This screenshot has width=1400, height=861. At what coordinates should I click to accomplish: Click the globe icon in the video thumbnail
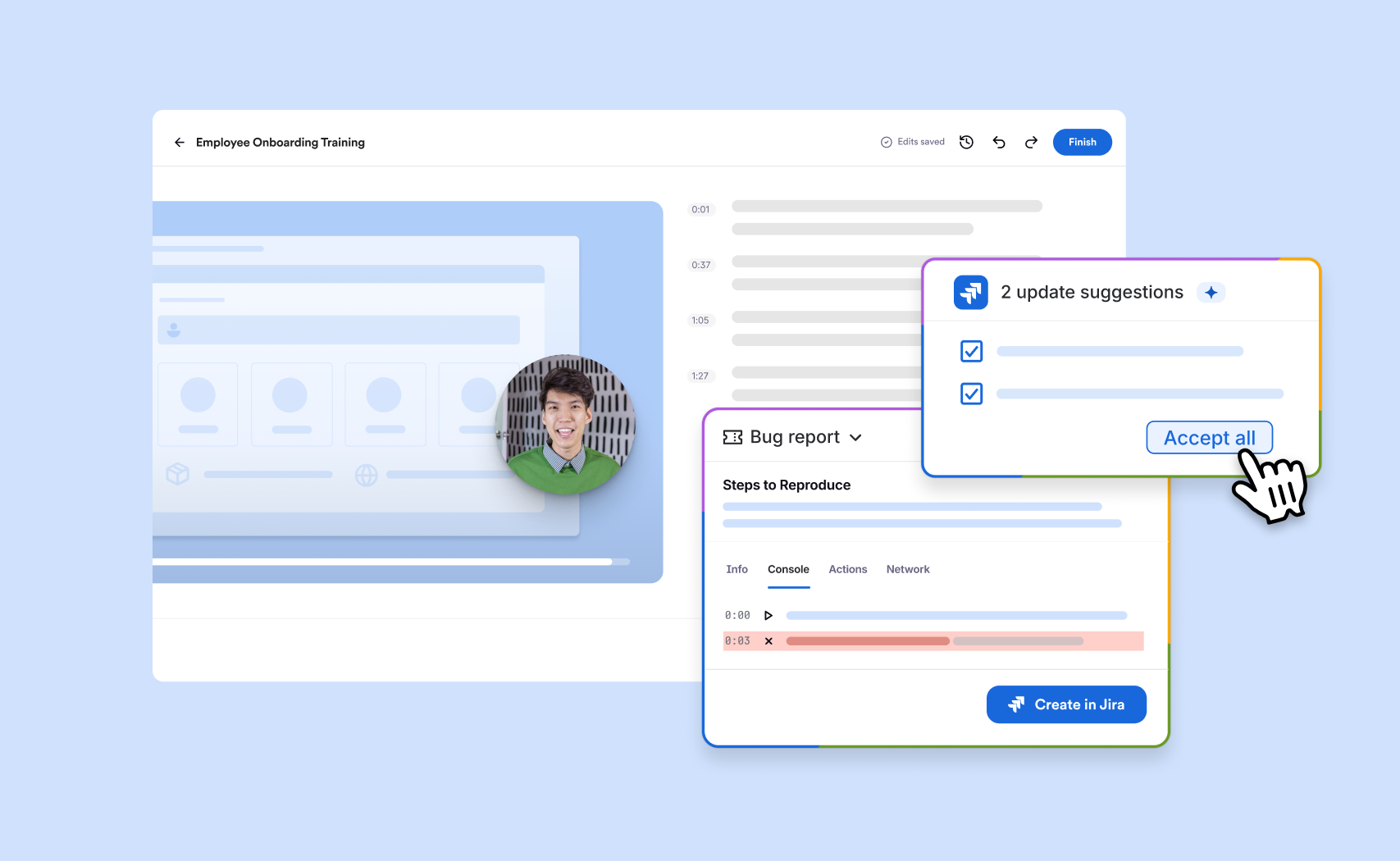pos(367,474)
